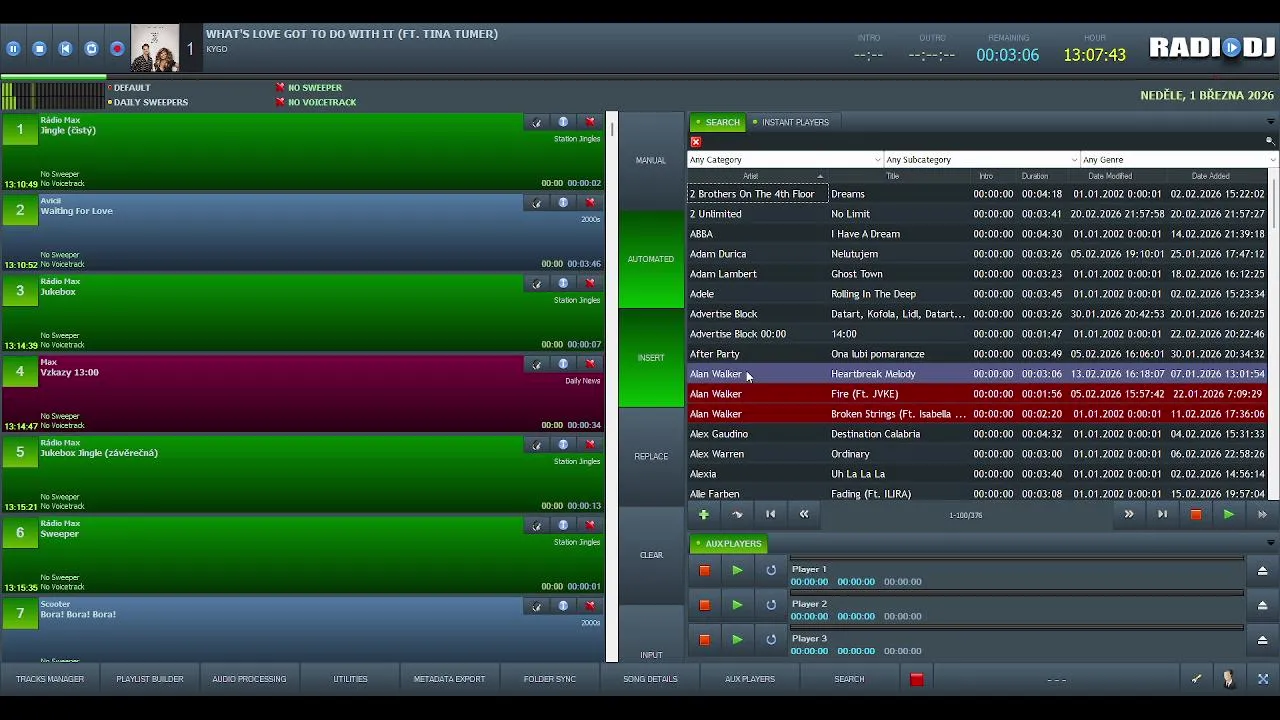
Task: Open FOLDER SYNC
Action: [x=550, y=679]
